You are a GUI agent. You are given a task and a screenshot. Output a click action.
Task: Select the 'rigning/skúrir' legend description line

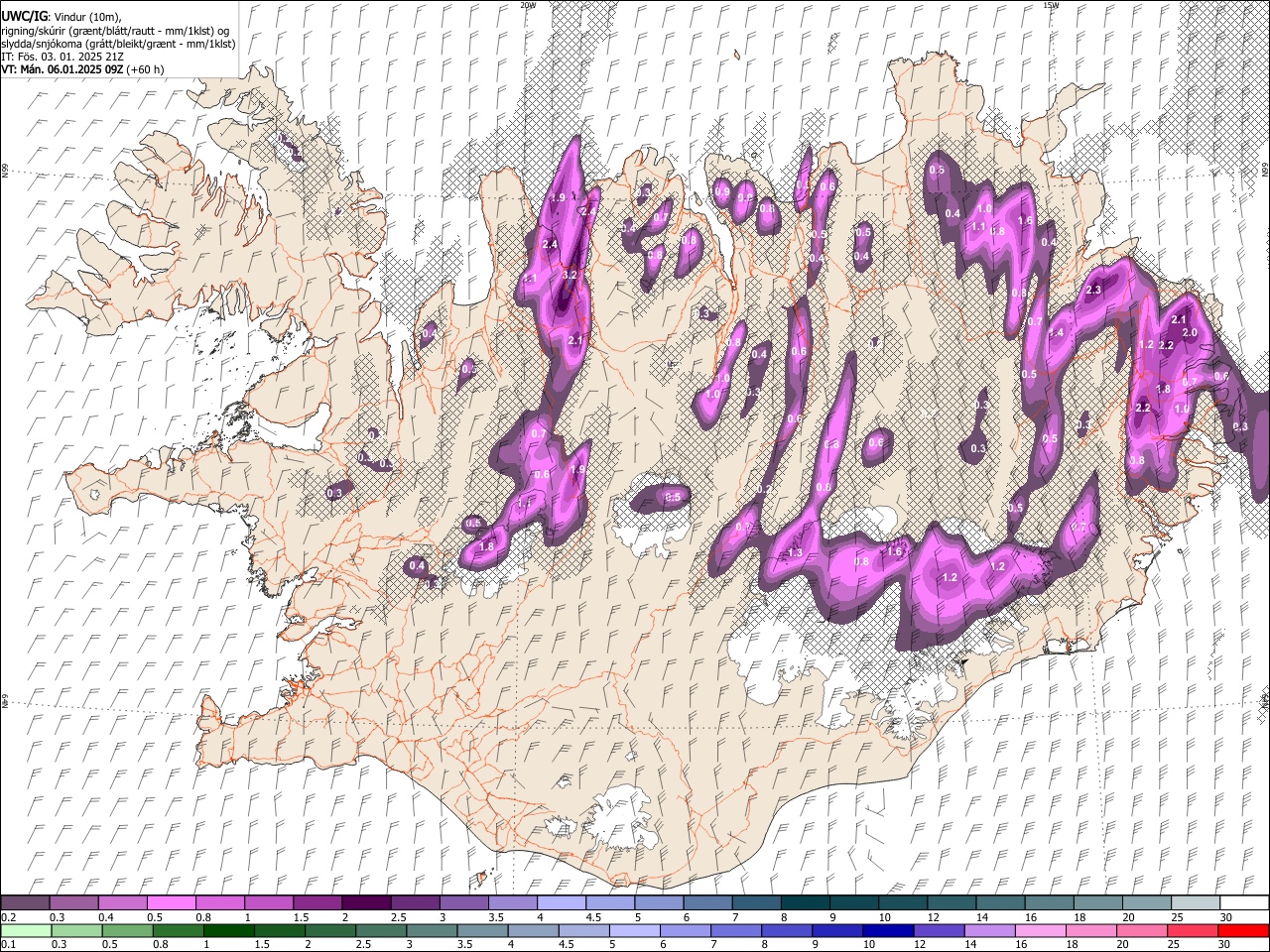click(115, 31)
